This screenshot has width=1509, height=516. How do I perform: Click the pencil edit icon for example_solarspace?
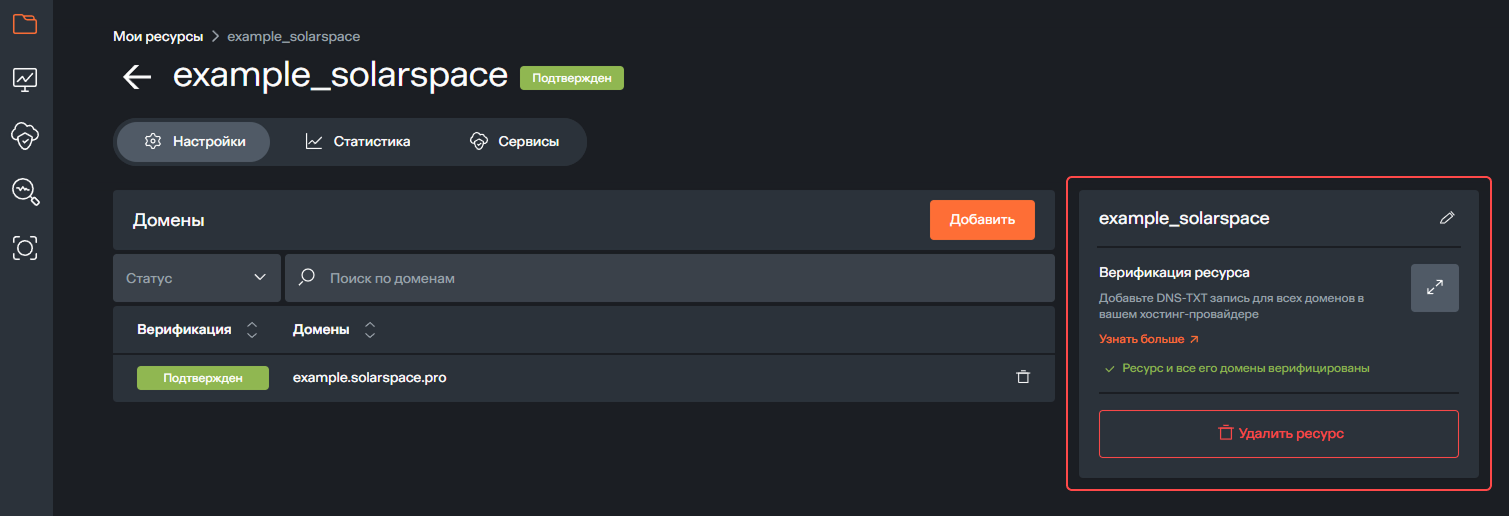(1446, 218)
